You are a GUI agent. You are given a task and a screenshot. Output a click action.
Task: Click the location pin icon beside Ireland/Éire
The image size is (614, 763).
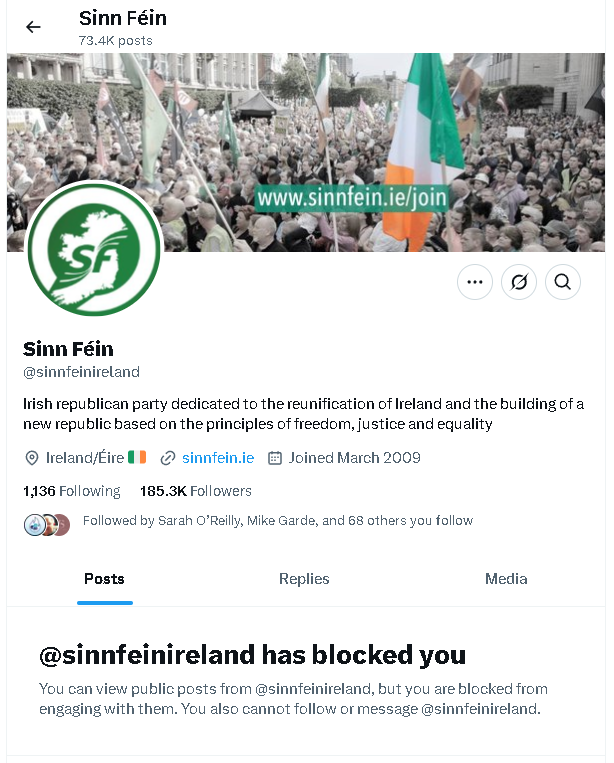click(x=32, y=458)
